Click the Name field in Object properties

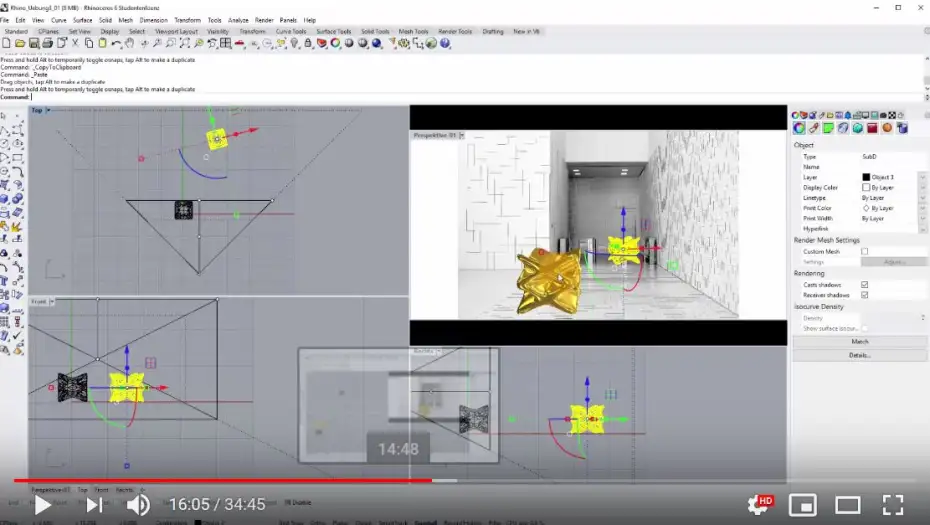(x=893, y=167)
